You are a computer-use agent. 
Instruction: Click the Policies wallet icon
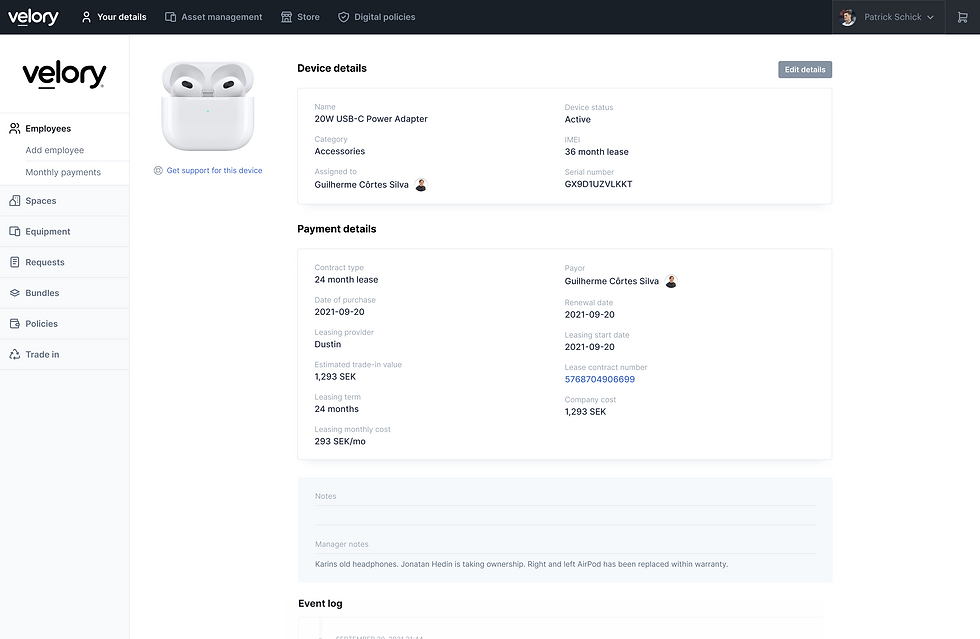(15, 323)
